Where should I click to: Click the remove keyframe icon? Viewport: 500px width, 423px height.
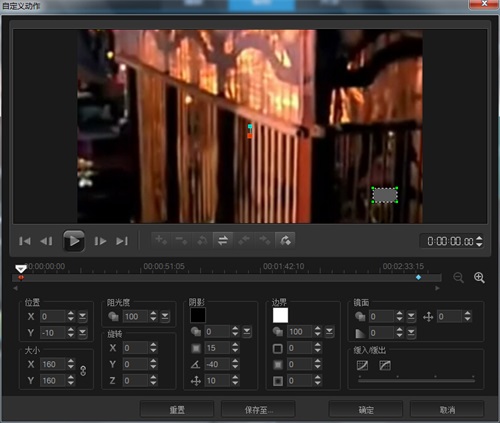(182, 240)
